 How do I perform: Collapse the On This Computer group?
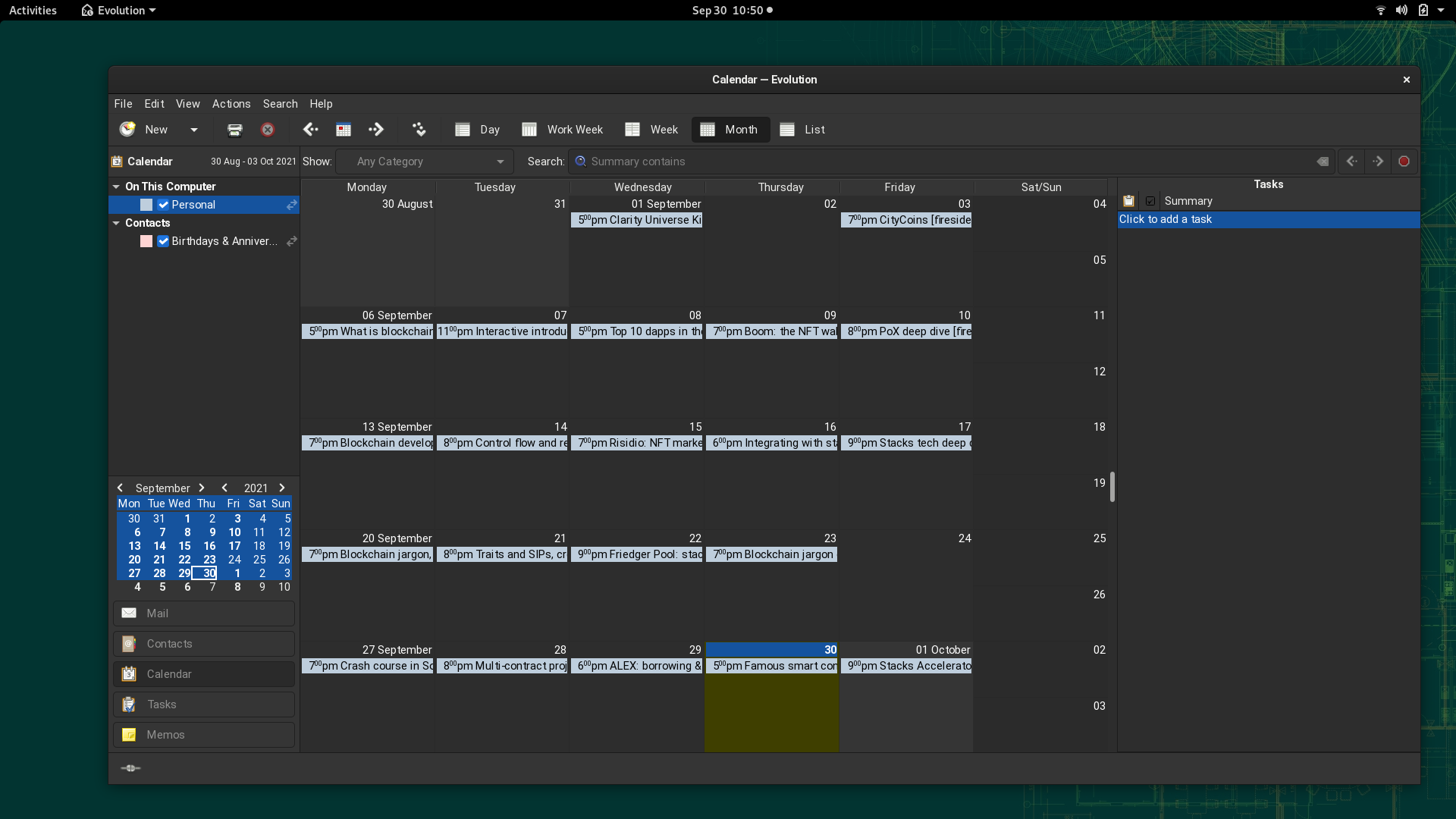[116, 187]
